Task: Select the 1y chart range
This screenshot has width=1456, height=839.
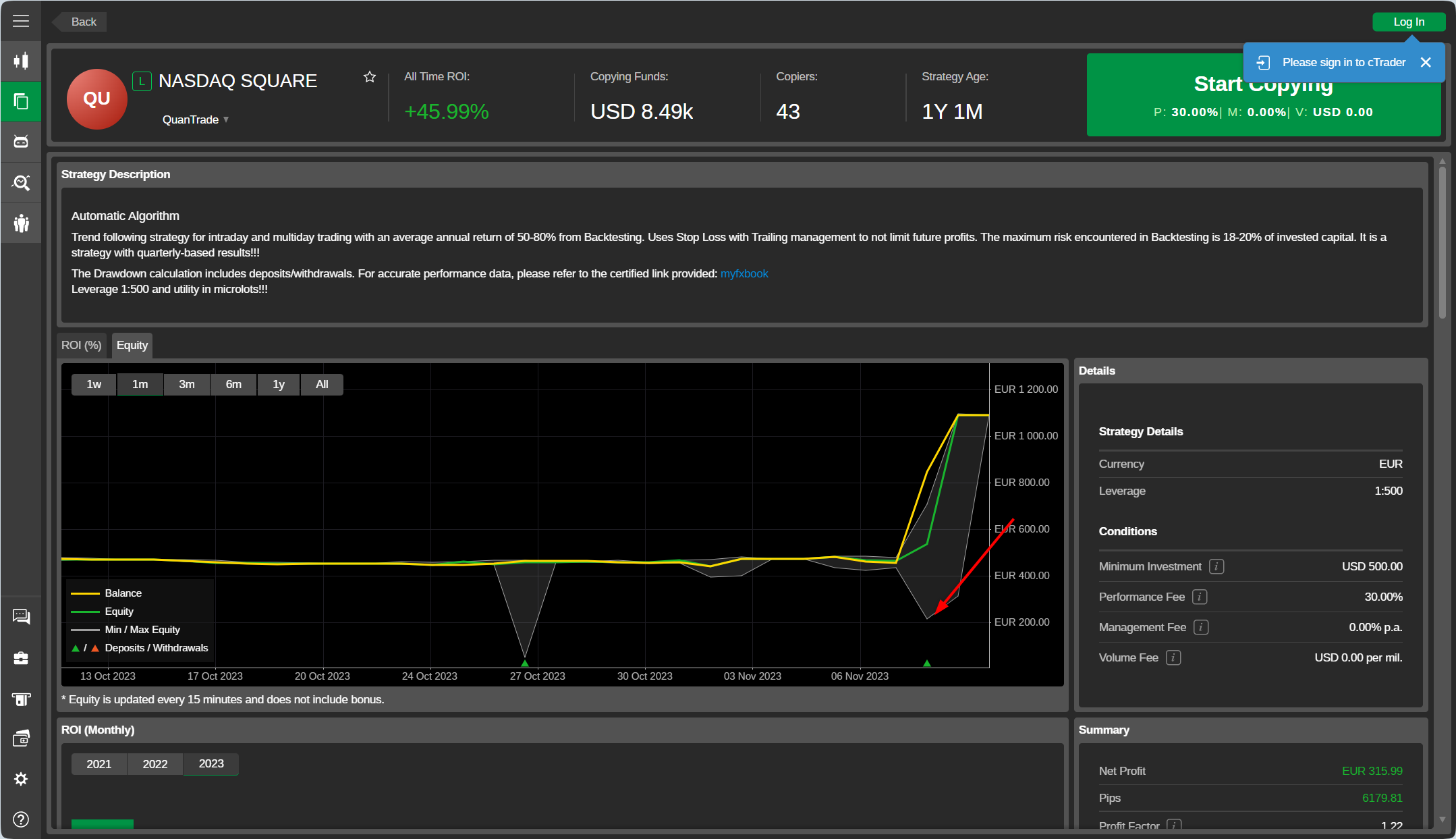Action: coord(279,384)
